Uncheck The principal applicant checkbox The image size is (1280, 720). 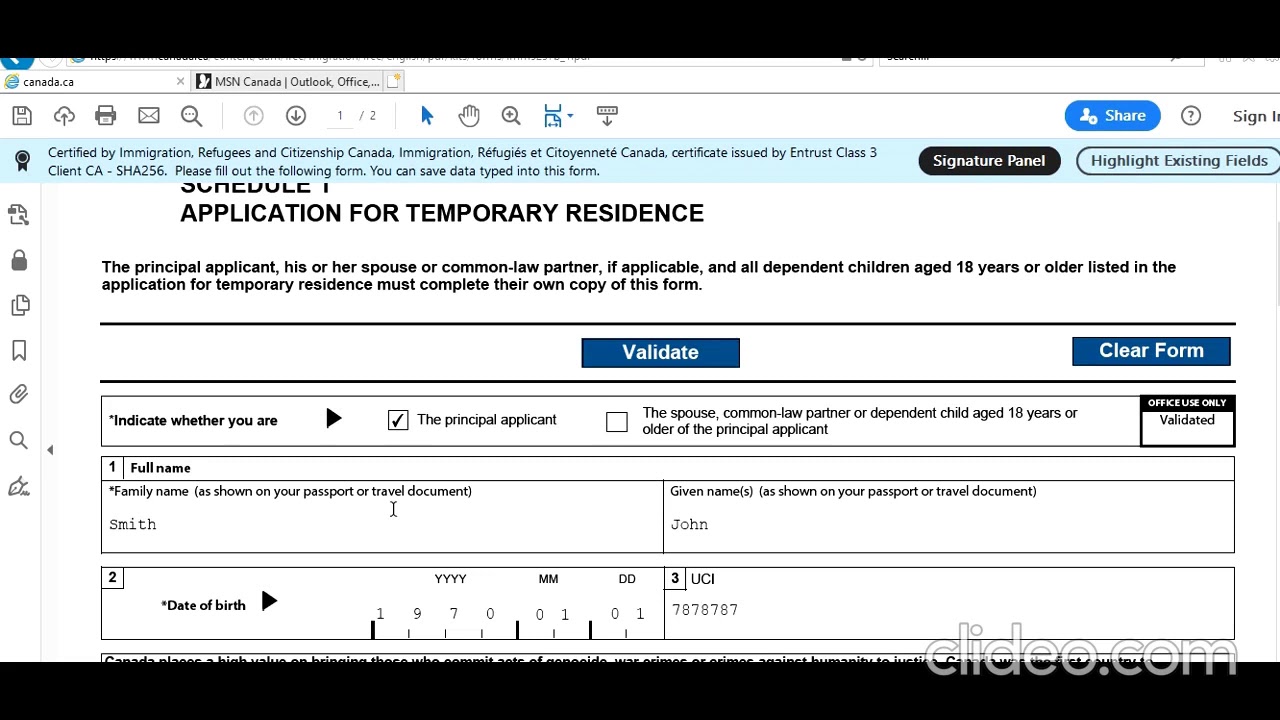point(398,421)
